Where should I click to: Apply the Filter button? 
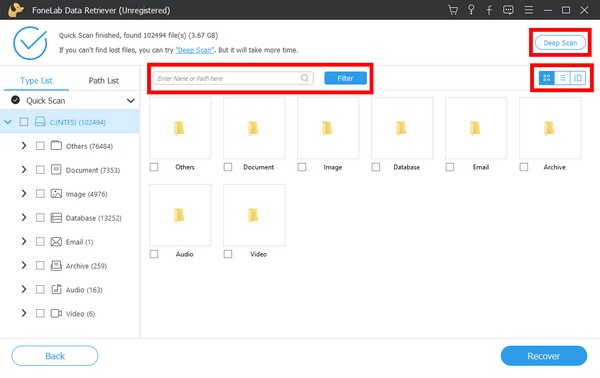pyautogui.click(x=346, y=78)
